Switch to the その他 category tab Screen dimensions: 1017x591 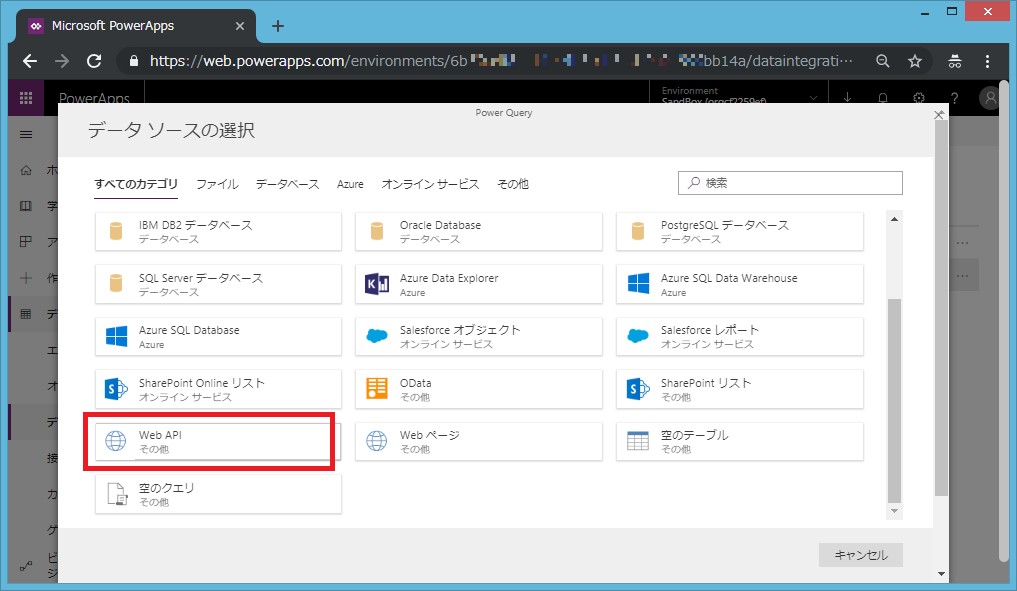513,184
